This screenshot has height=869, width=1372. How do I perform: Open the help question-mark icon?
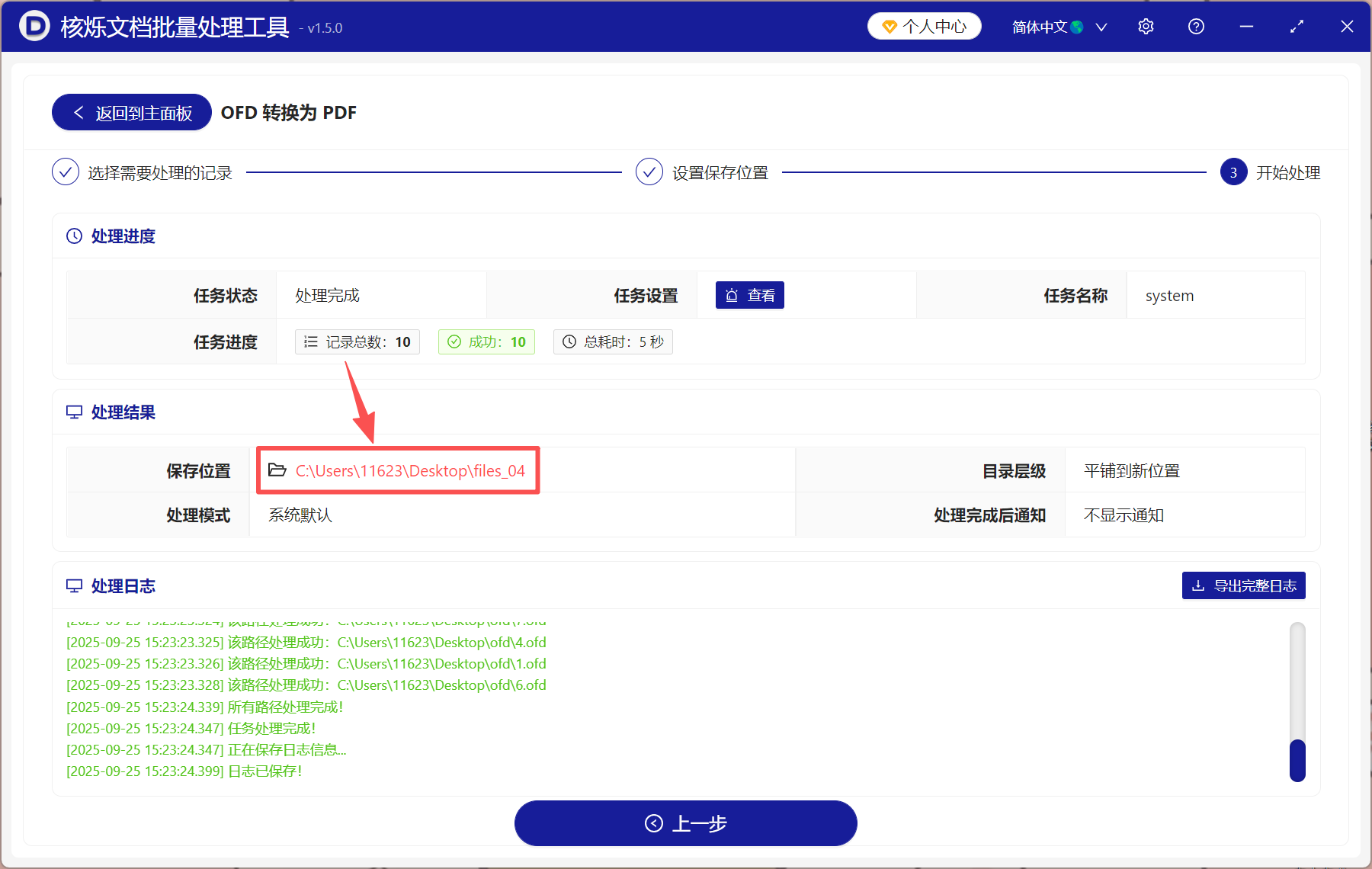tap(1195, 26)
